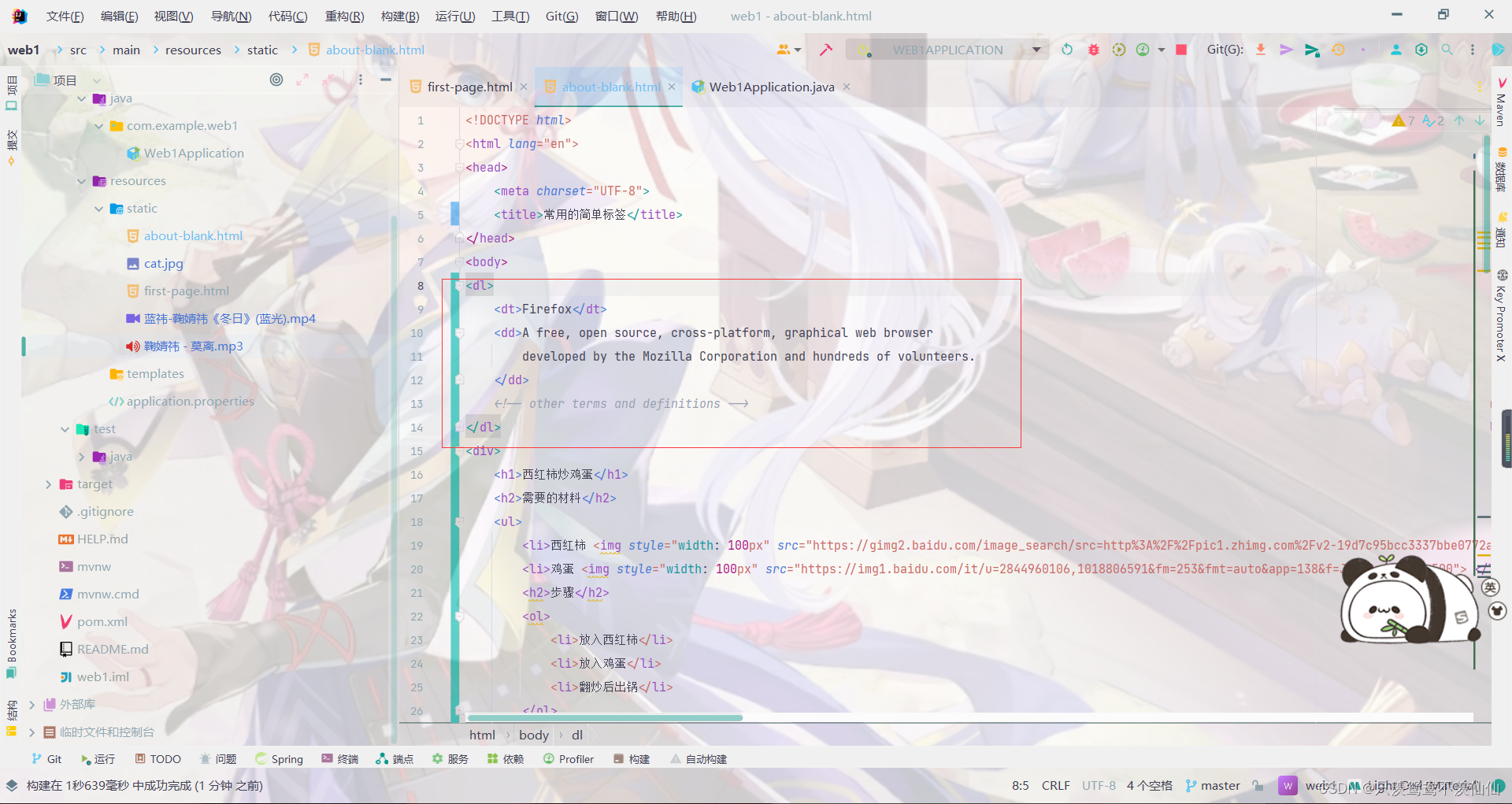Switch to Web1Application.java editor tab

772,87
